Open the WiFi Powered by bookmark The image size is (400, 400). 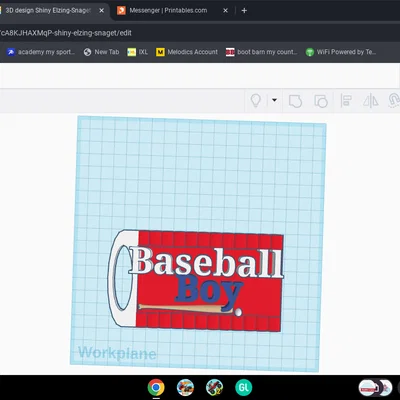coord(341,52)
